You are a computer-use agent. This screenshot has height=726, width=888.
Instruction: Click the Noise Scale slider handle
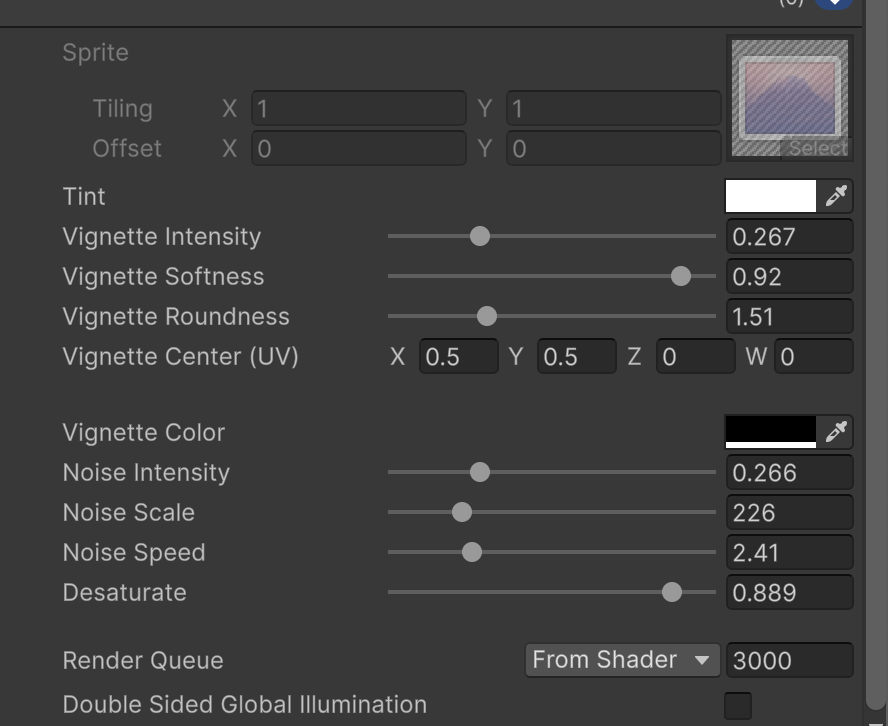coord(460,512)
